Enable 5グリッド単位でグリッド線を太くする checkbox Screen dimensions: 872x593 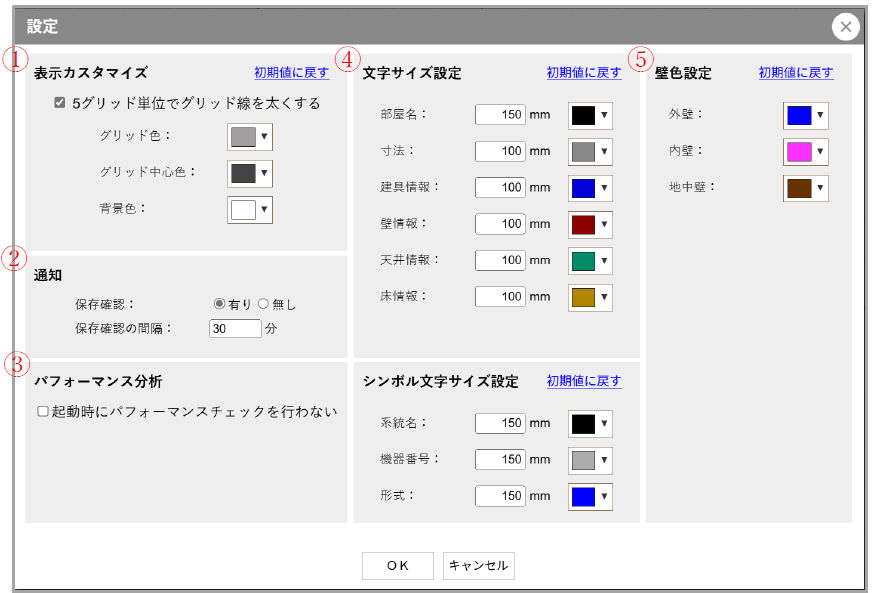pyautogui.click(x=60, y=103)
